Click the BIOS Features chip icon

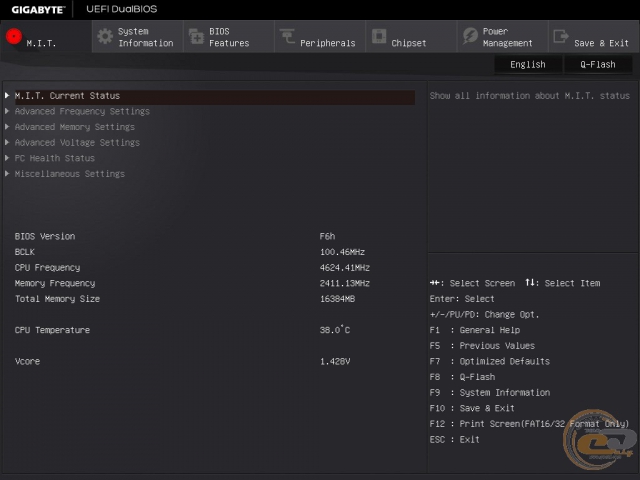point(195,37)
